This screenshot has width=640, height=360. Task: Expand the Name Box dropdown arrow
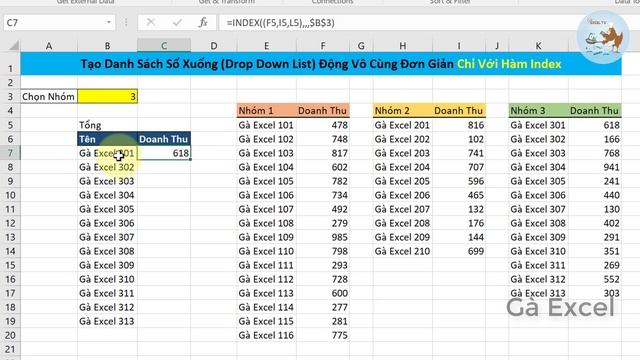tap(109, 22)
